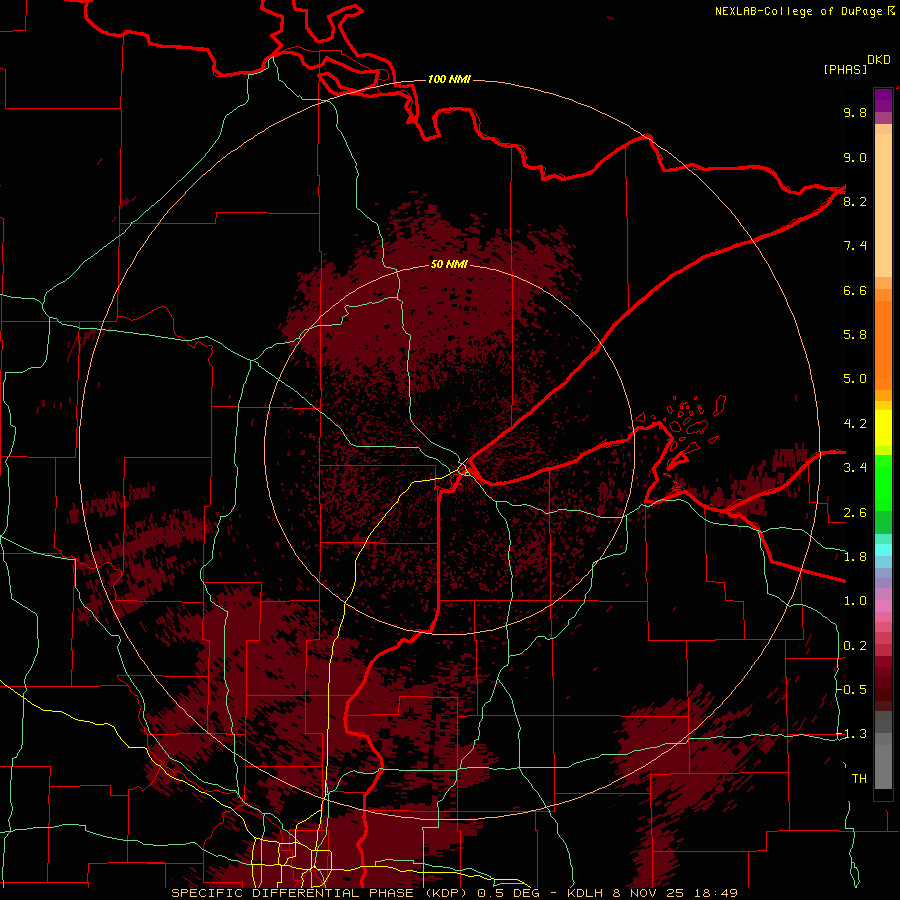Click the 9.0 value on the color scale
Screen dimensions: 900x900
855,157
